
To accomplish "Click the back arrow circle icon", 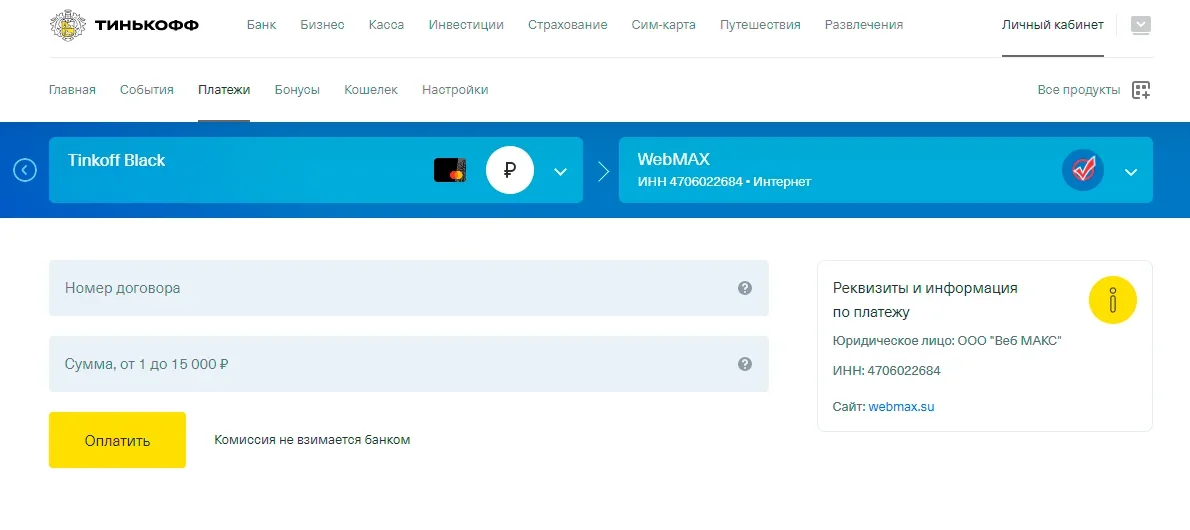I will (x=25, y=170).
